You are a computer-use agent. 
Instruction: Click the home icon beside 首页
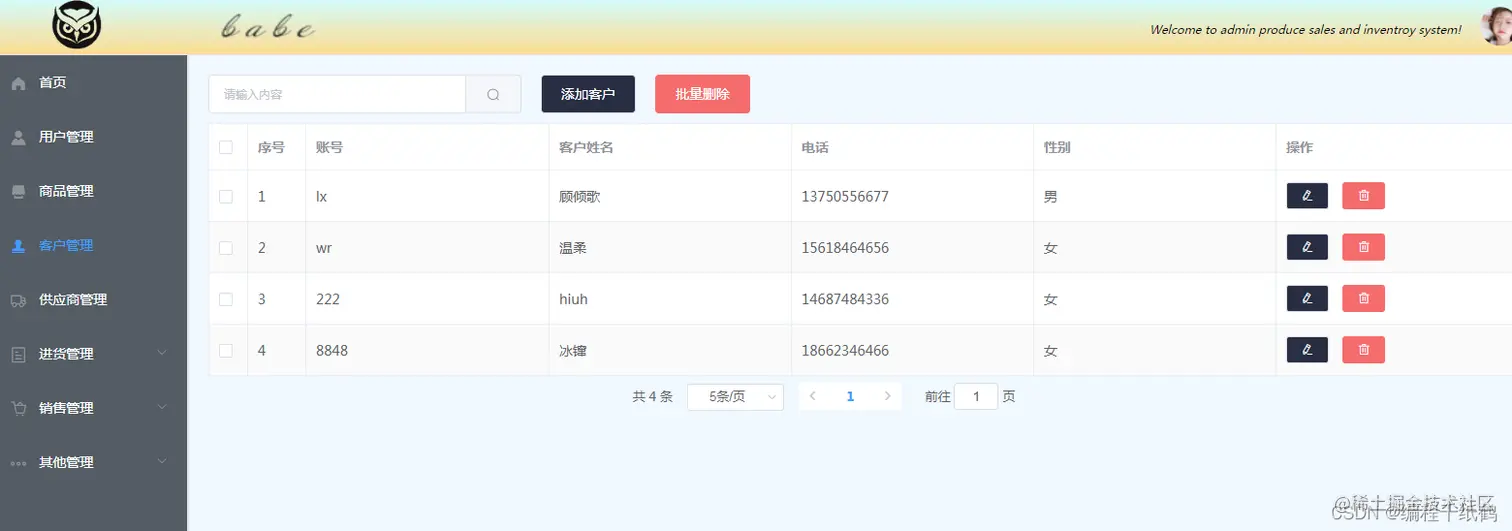tap(18, 83)
